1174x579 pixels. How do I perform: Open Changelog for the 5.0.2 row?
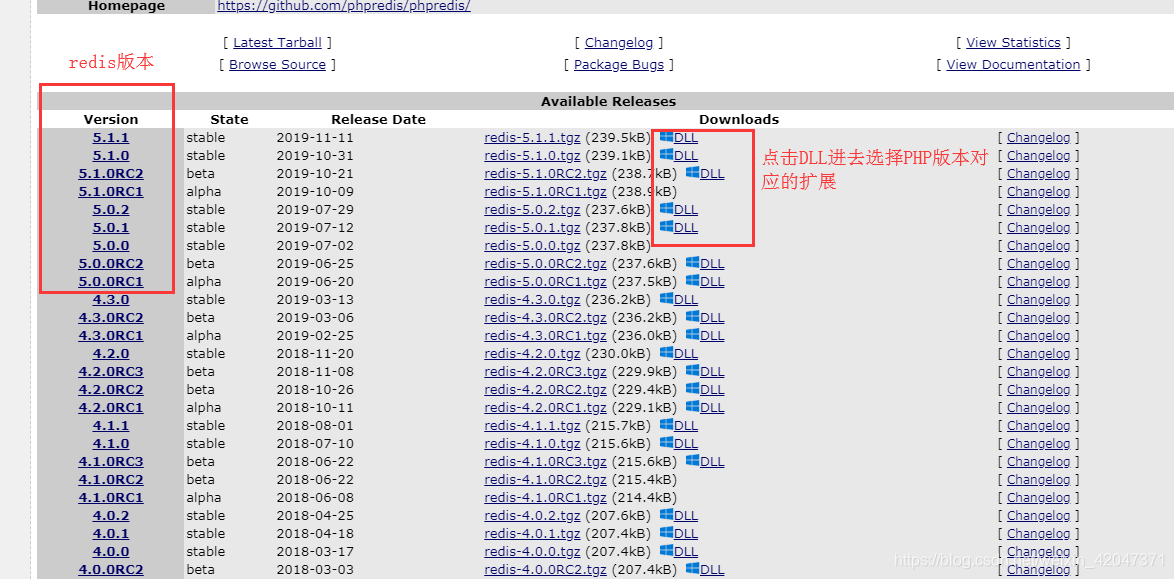click(x=1038, y=210)
